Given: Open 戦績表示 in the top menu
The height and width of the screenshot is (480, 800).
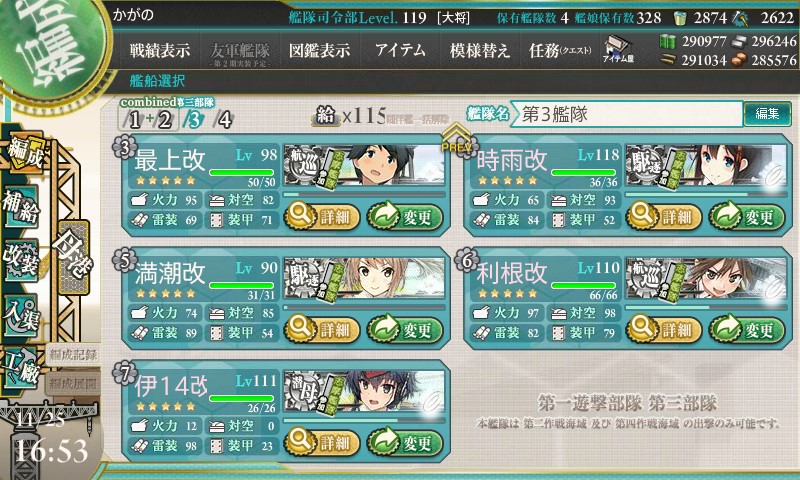Looking at the screenshot, I should 160,50.
